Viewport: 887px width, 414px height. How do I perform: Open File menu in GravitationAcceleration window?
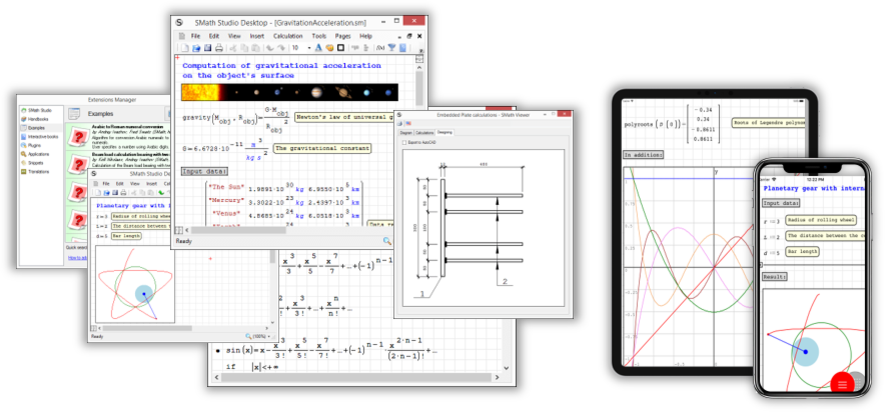pyautogui.click(x=195, y=36)
